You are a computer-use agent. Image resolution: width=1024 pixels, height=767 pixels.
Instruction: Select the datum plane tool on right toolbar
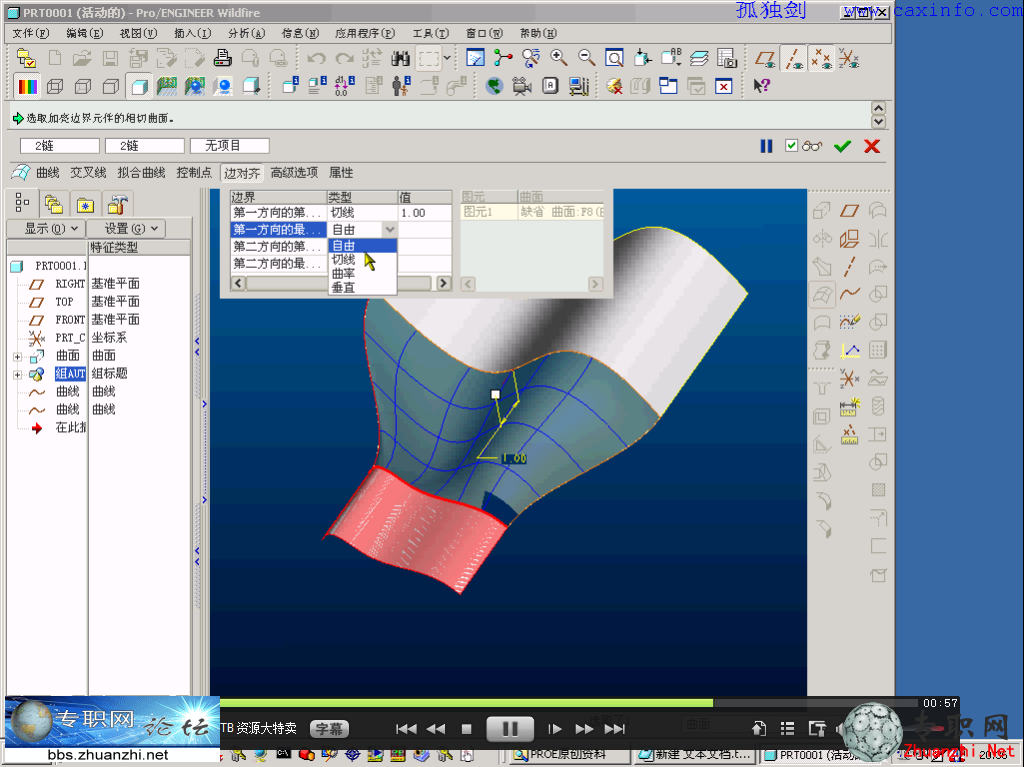849,210
